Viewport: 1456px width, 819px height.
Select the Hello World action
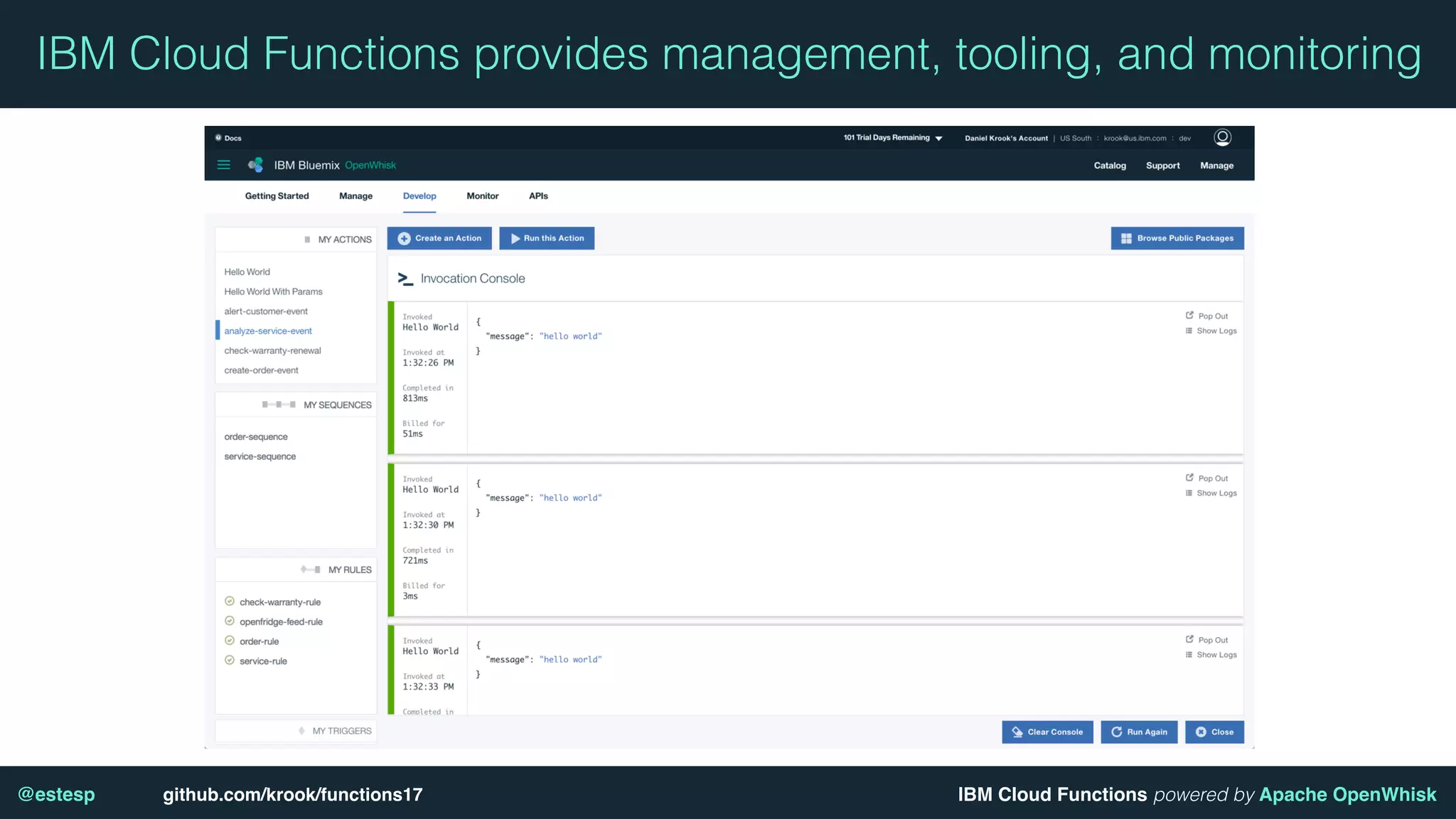coord(247,272)
